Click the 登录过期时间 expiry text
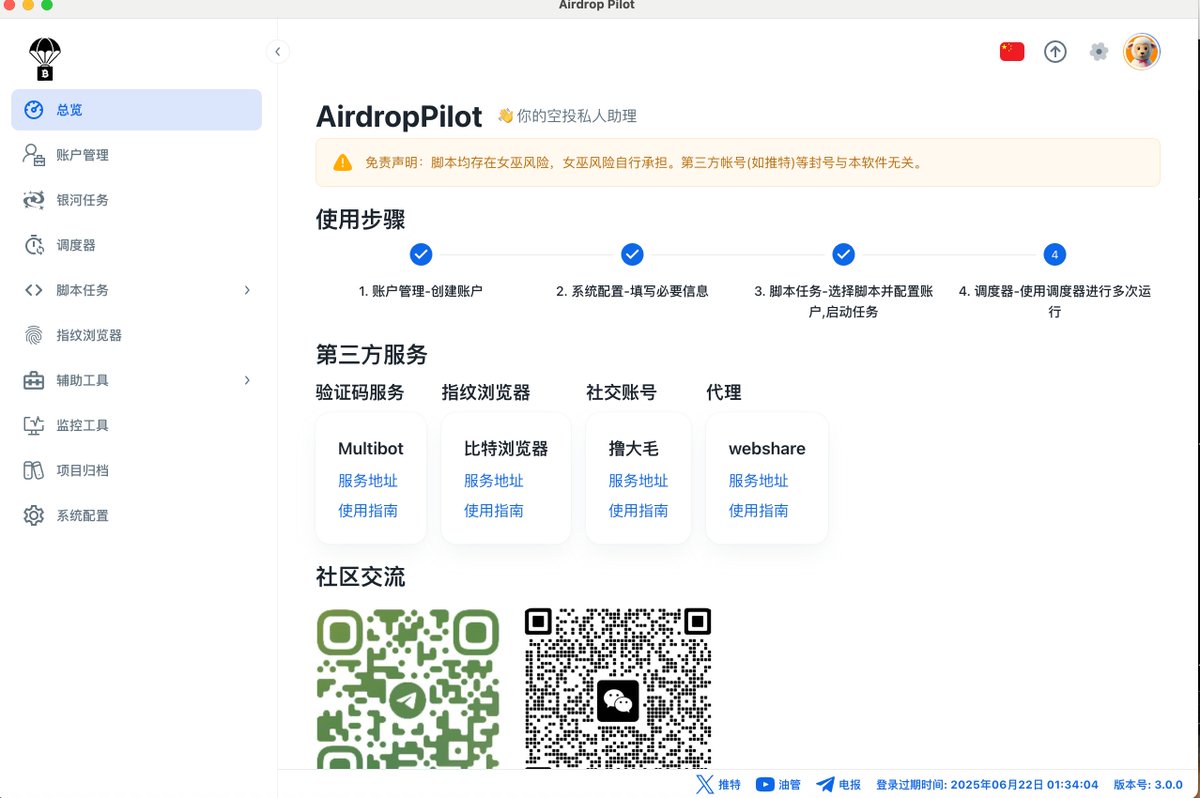This screenshot has width=1200, height=798. point(987,785)
